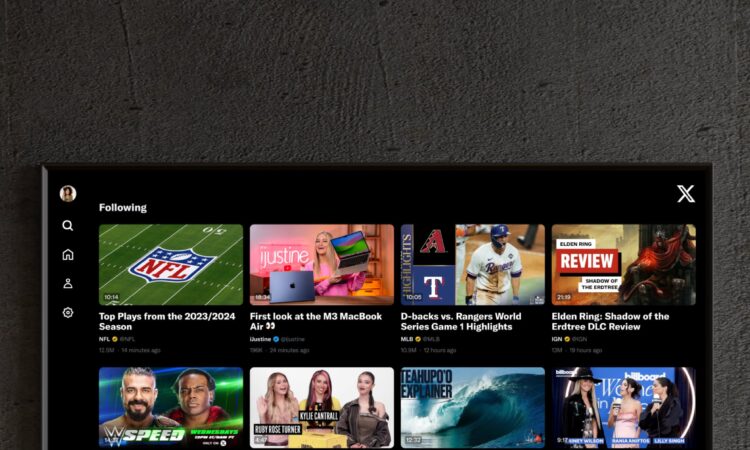750x450 pixels.
Task: Play the Ruby Rose Turner video thumbnail
Action: (322, 407)
